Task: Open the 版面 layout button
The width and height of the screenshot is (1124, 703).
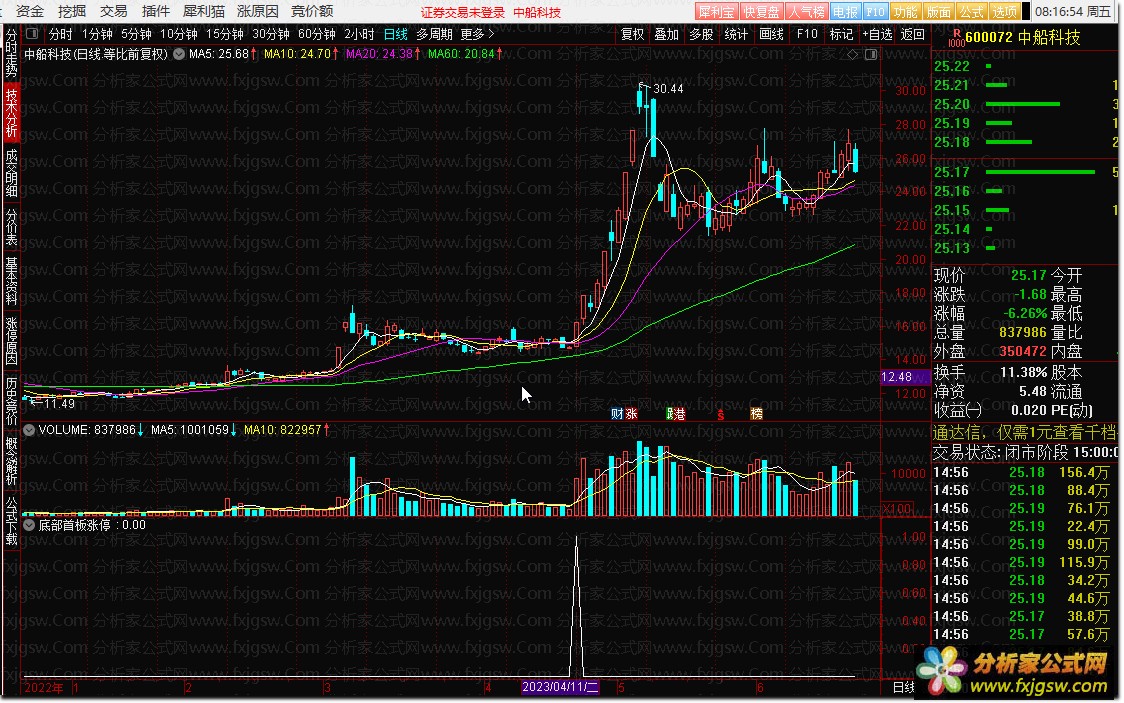Action: 938,12
